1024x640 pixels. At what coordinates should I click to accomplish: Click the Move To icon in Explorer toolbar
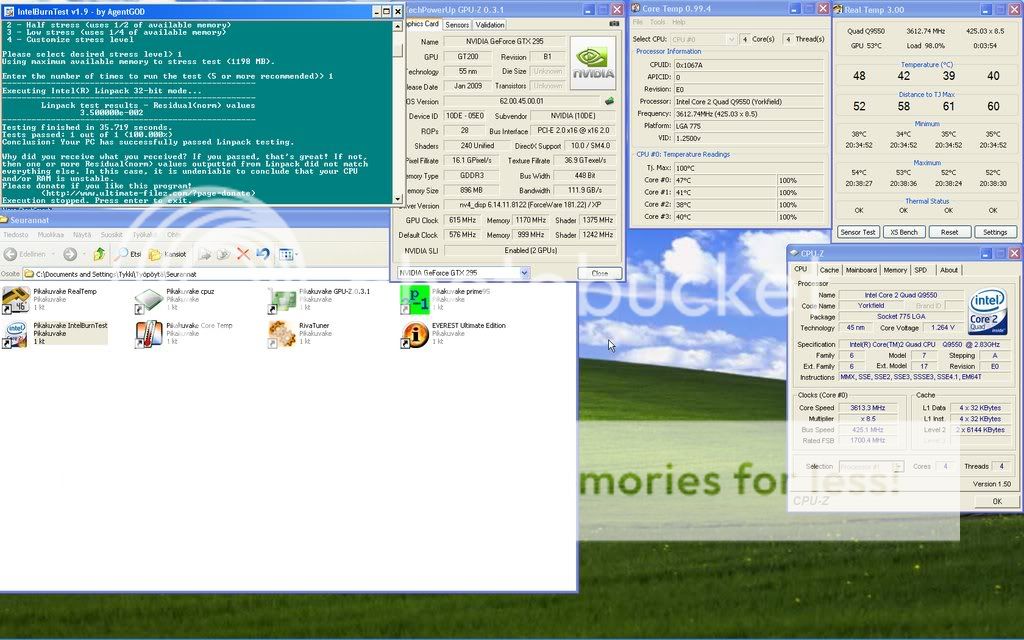click(x=205, y=254)
